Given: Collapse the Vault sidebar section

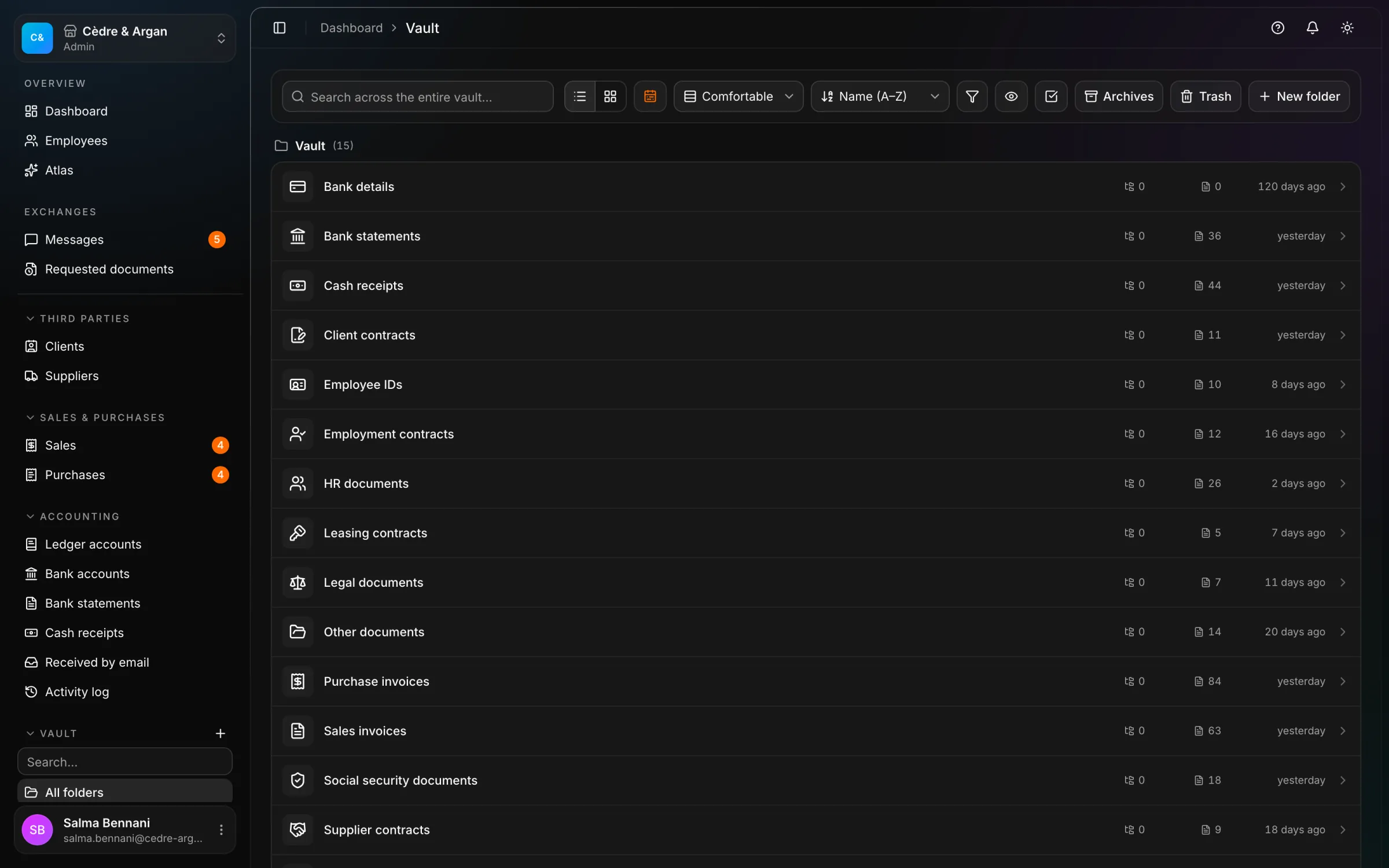Looking at the screenshot, I should pyautogui.click(x=52, y=734).
